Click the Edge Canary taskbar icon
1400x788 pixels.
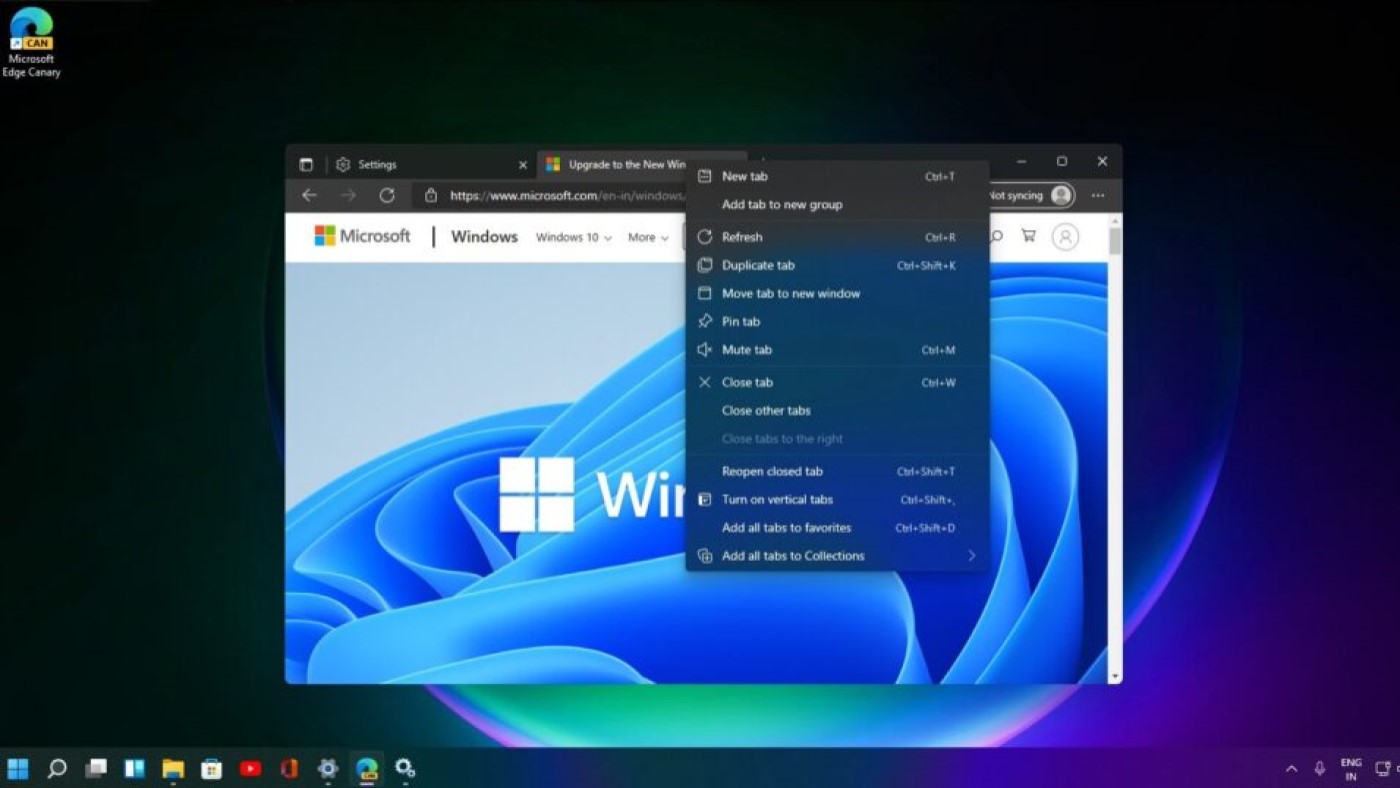(367, 768)
